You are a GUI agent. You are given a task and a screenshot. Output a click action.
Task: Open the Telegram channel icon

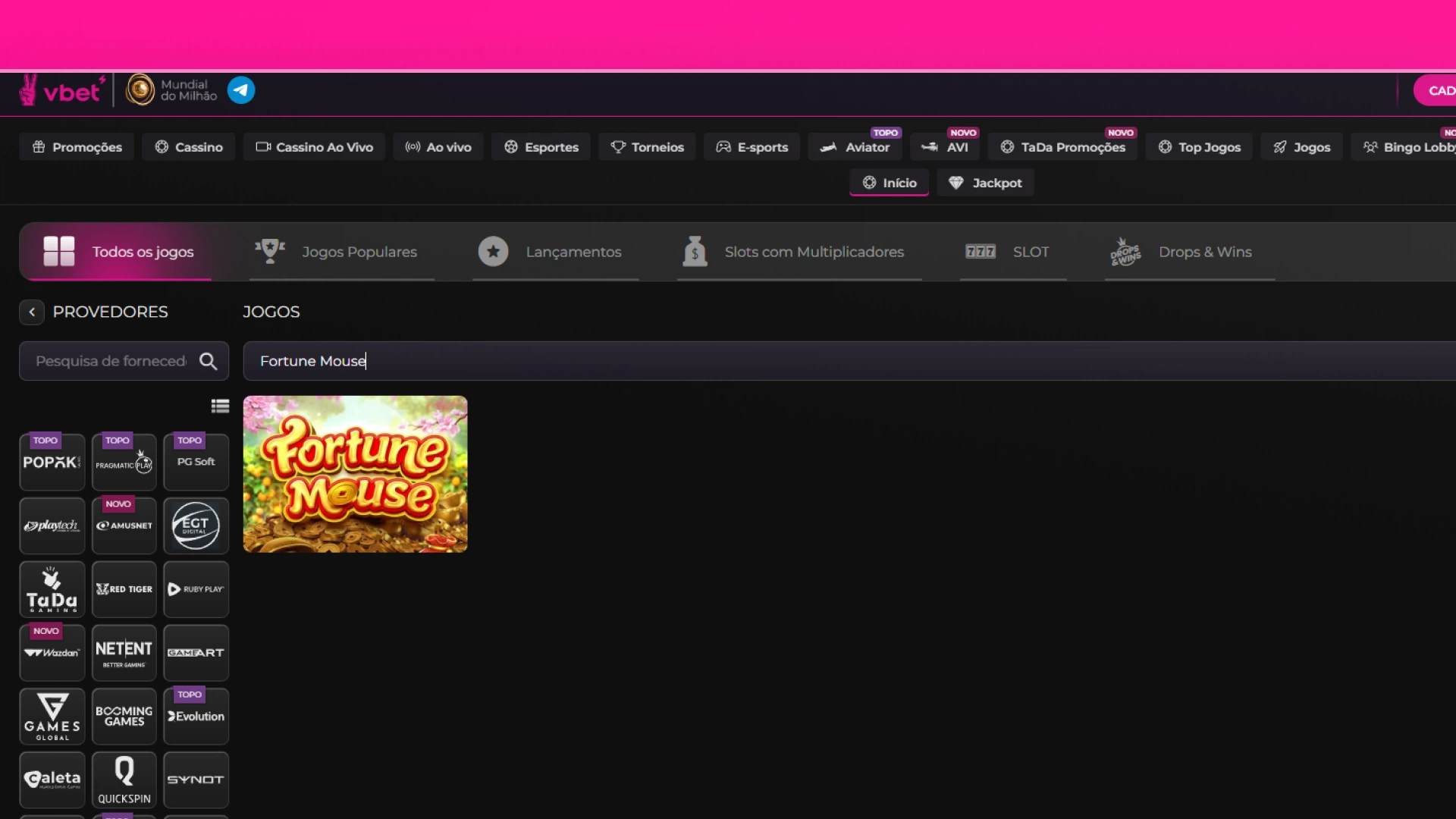[241, 90]
